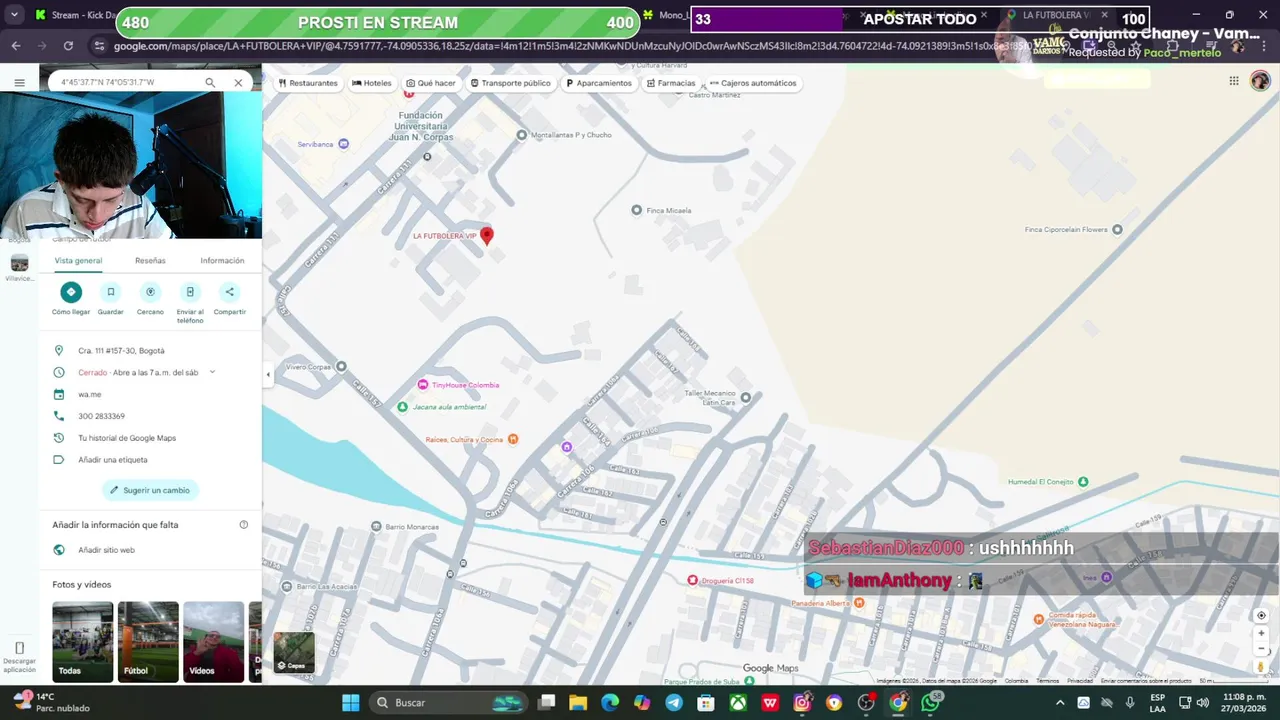Filter map by Restaurantes
The height and width of the screenshot is (720, 1280).
coord(308,83)
